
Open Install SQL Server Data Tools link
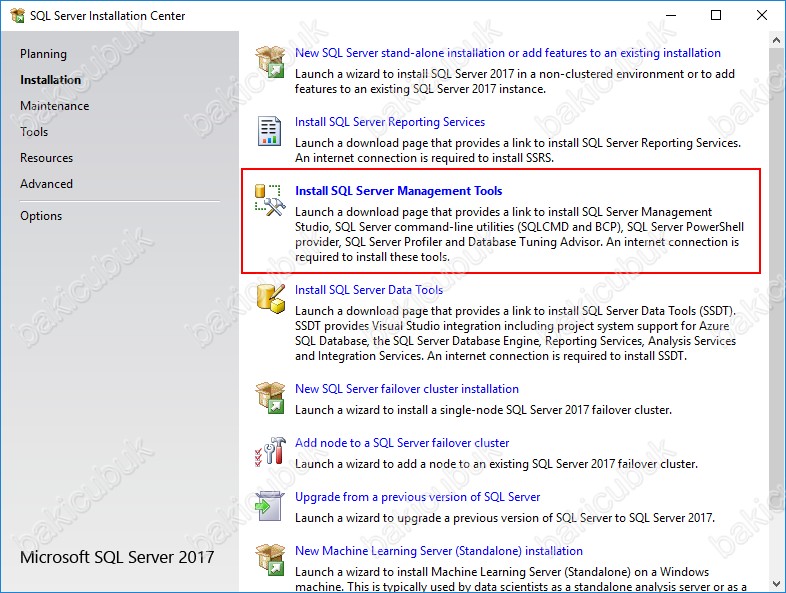368,290
